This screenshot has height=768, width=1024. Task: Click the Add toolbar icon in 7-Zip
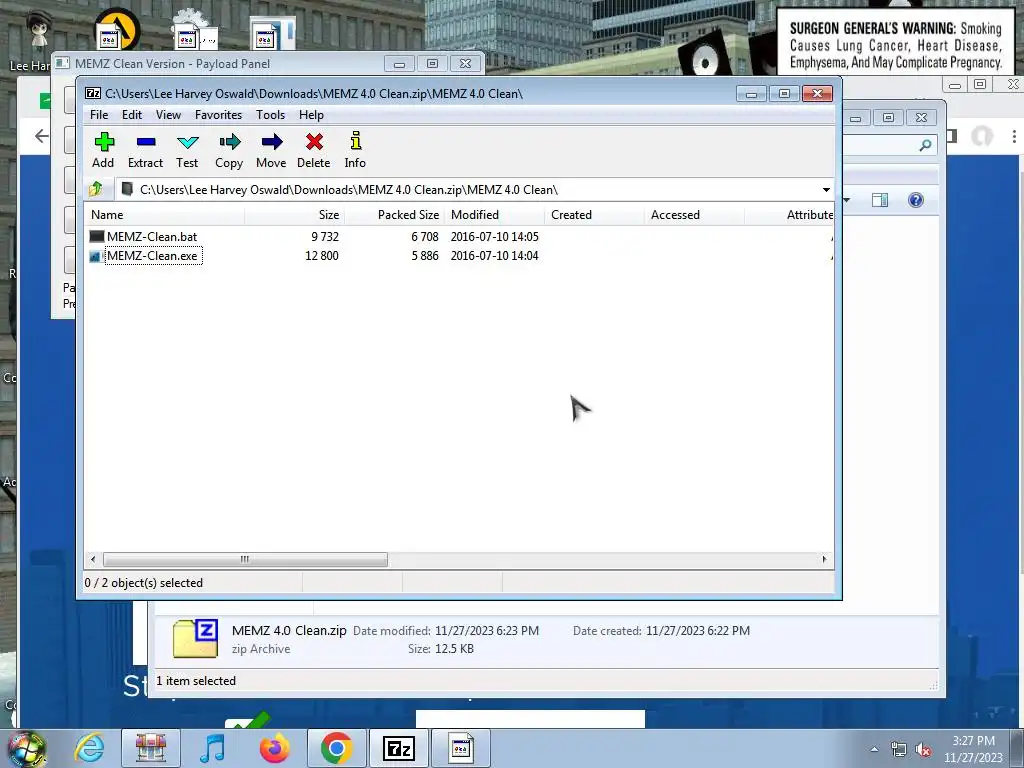103,150
